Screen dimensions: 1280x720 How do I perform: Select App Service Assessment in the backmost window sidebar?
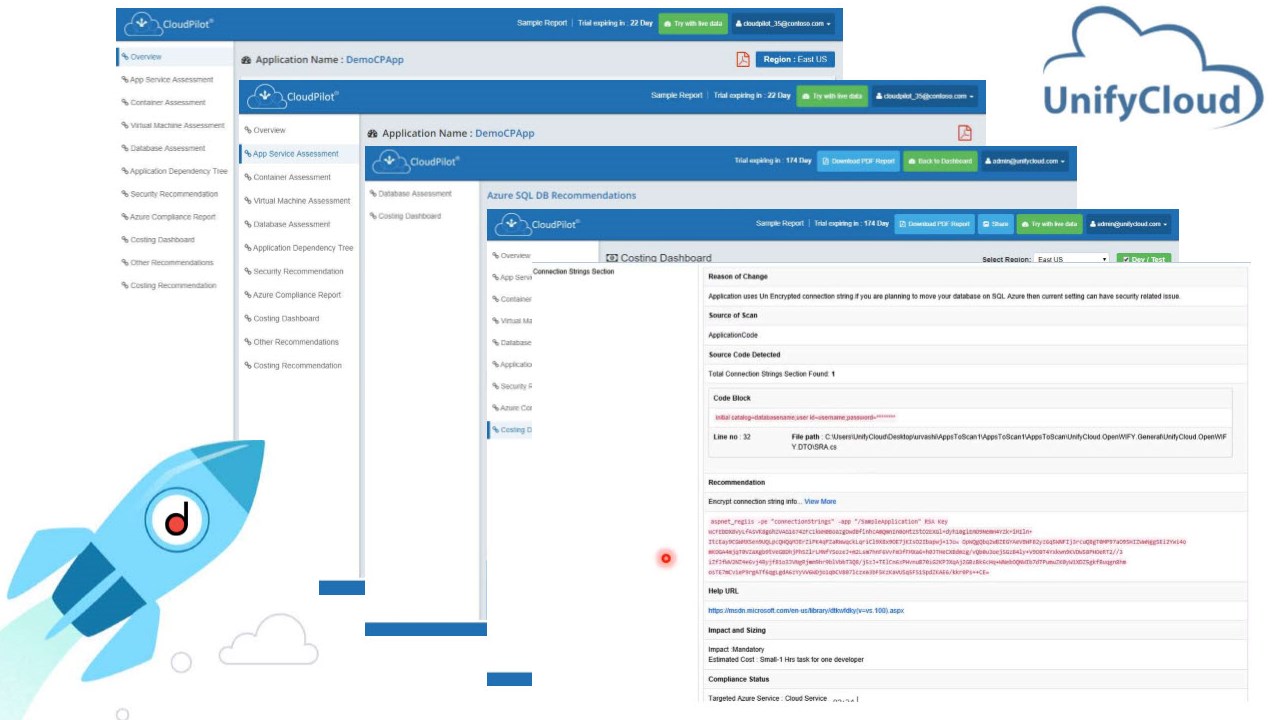click(x=174, y=80)
